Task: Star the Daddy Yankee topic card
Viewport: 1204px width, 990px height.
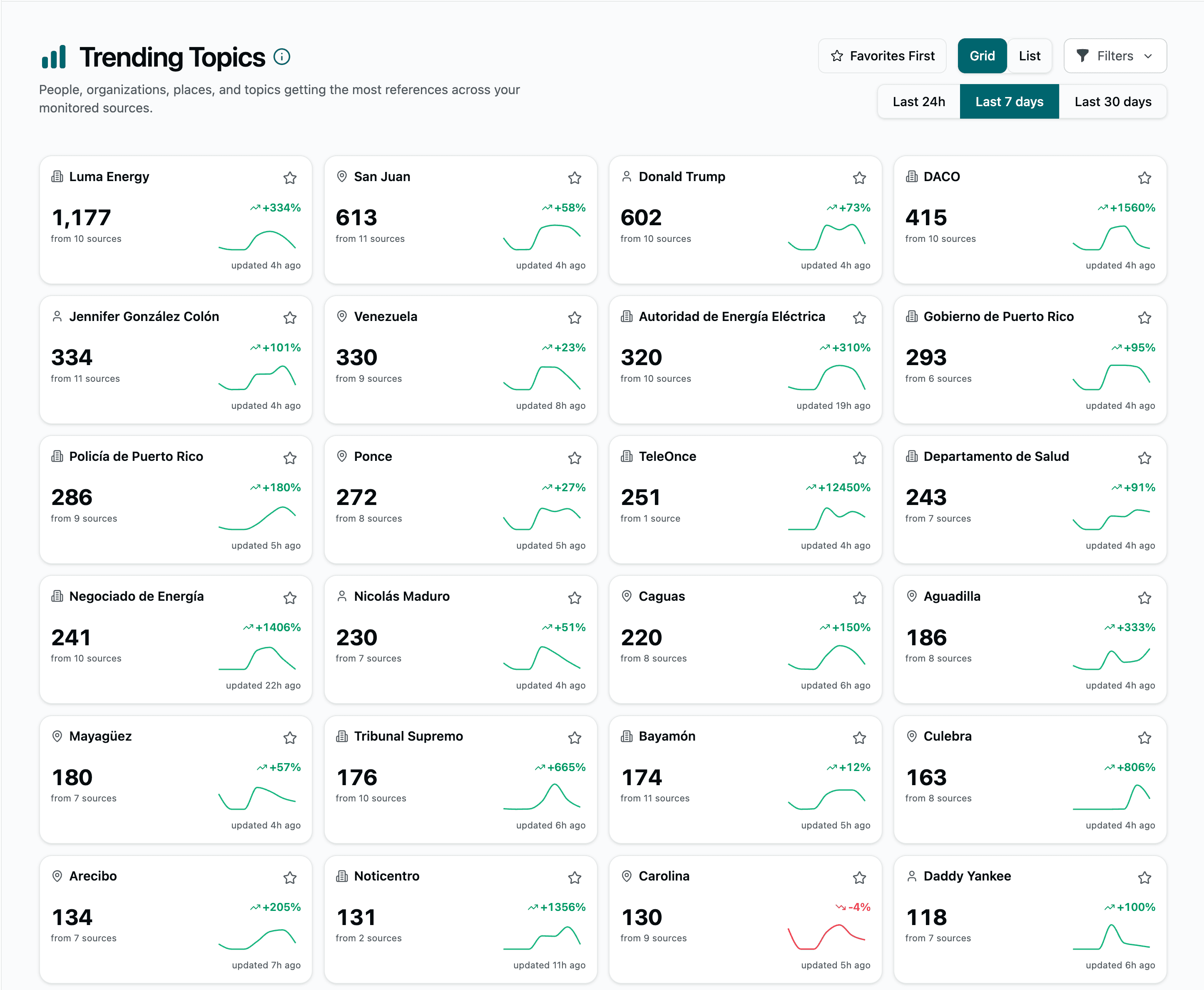Action: (x=1144, y=878)
